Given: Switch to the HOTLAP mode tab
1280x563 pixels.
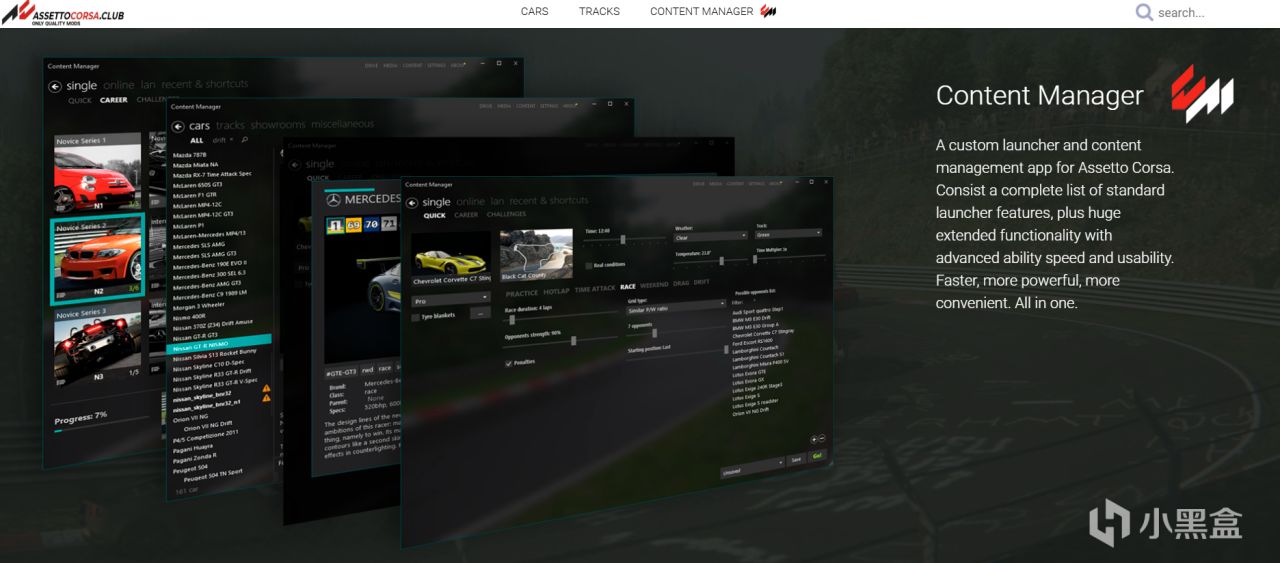Looking at the screenshot, I should pyautogui.click(x=556, y=291).
